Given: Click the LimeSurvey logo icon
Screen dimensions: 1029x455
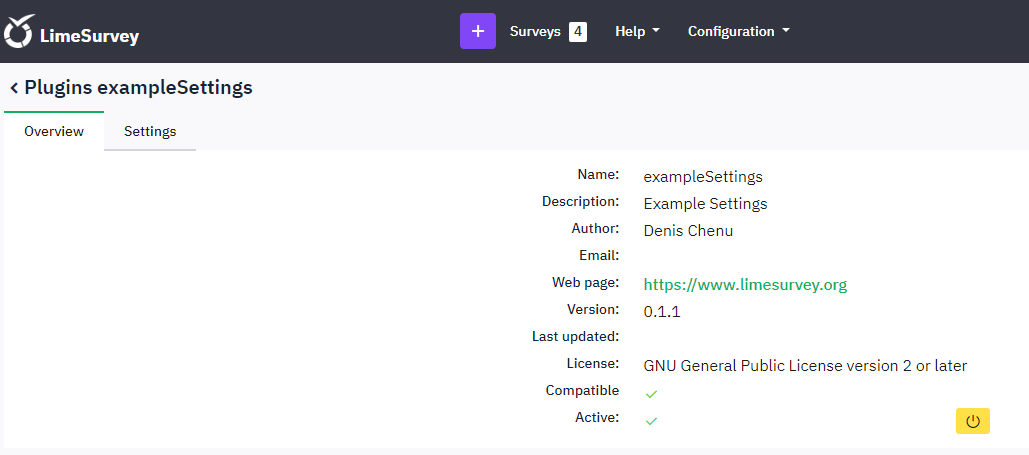Looking at the screenshot, I should [19, 32].
